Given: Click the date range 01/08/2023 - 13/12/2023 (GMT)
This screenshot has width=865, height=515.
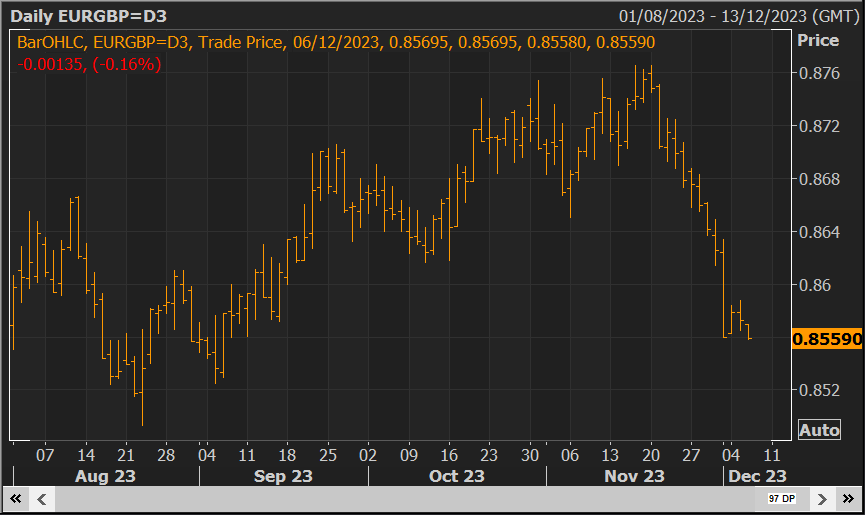Looking at the screenshot, I should point(739,16).
